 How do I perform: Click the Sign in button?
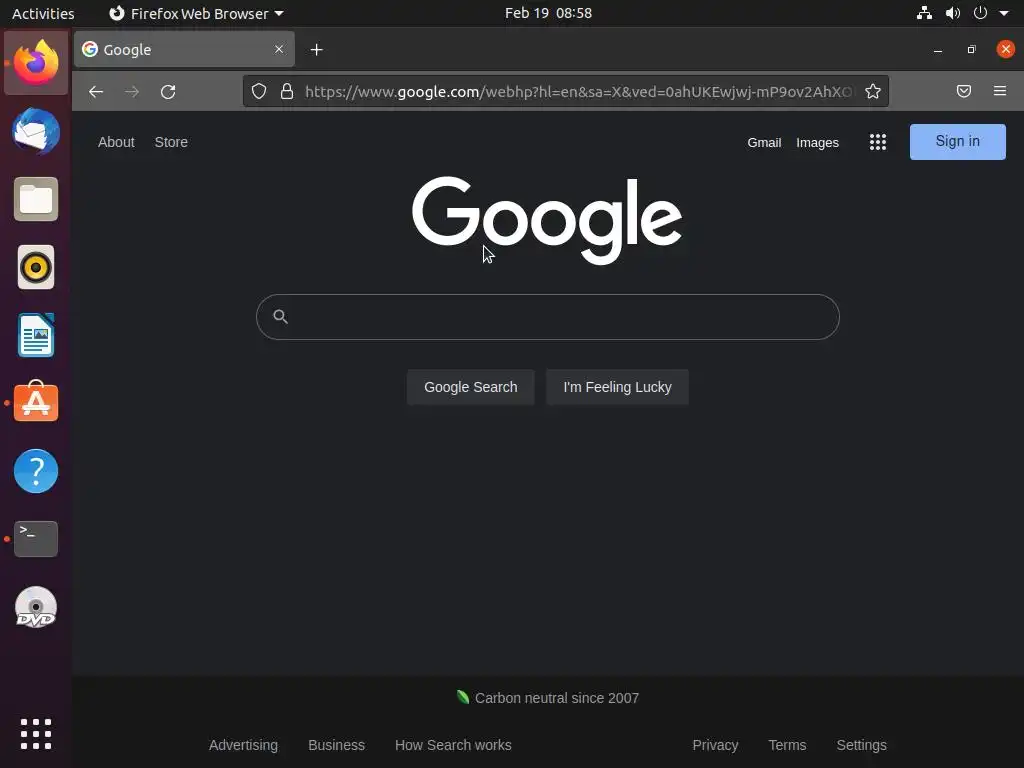pos(957,142)
